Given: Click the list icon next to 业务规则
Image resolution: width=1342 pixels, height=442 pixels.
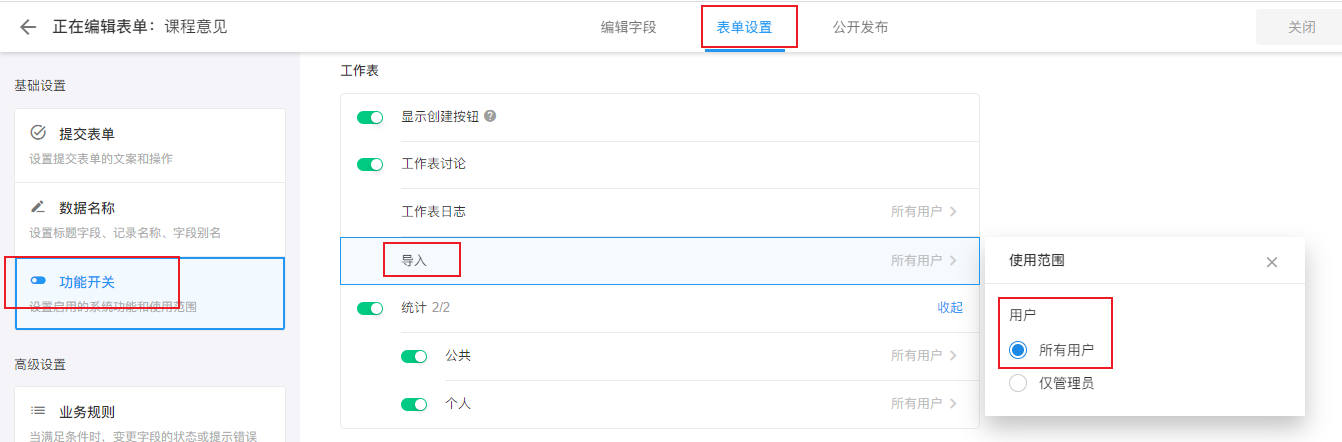Looking at the screenshot, I should pos(38,411).
